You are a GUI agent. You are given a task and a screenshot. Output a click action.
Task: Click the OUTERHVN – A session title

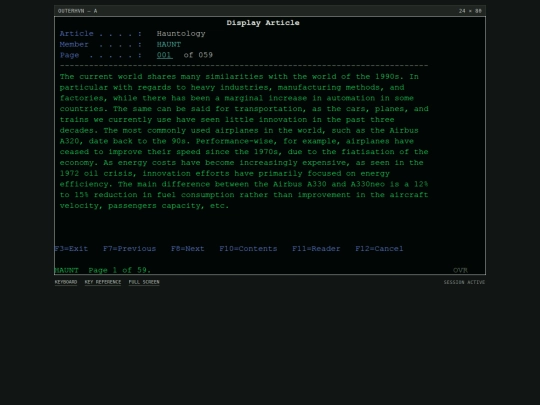coord(77,11)
